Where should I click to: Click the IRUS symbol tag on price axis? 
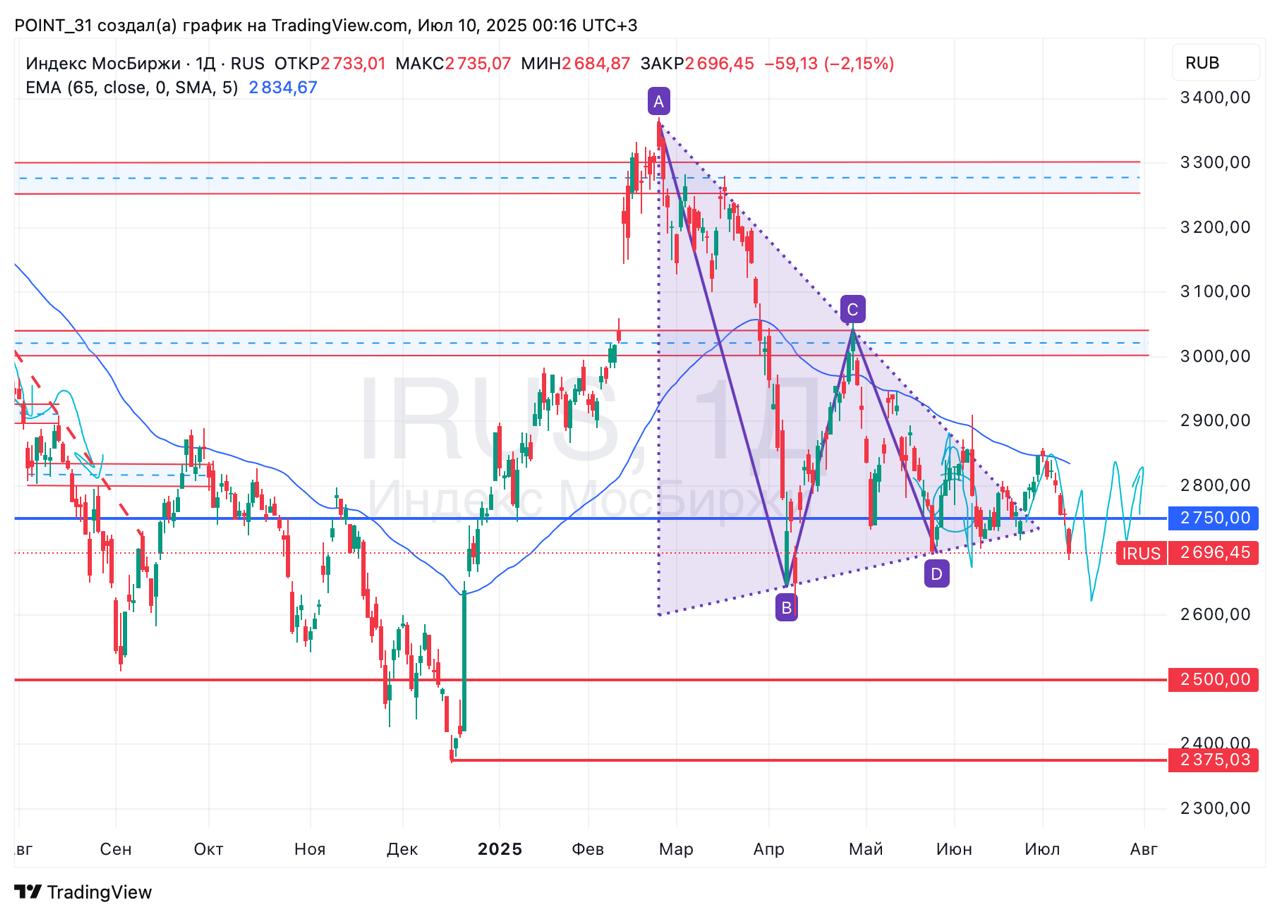coord(1141,553)
